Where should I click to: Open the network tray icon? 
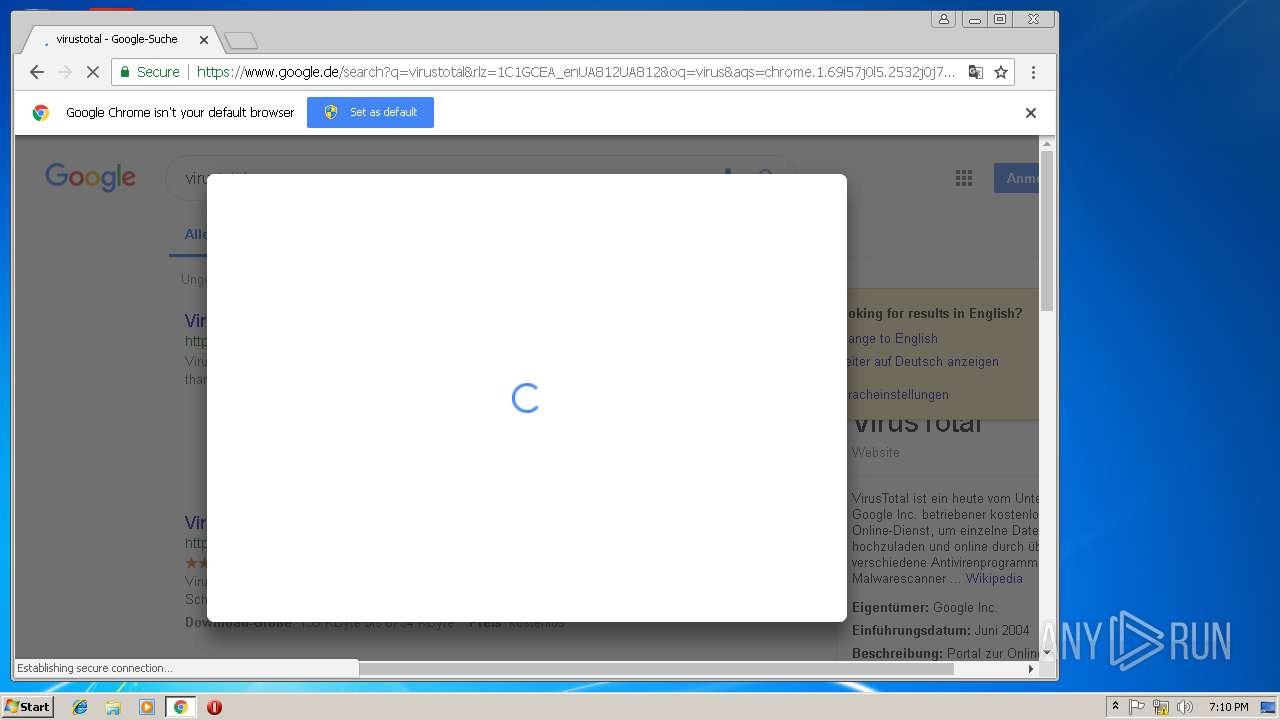pyautogui.click(x=1161, y=707)
